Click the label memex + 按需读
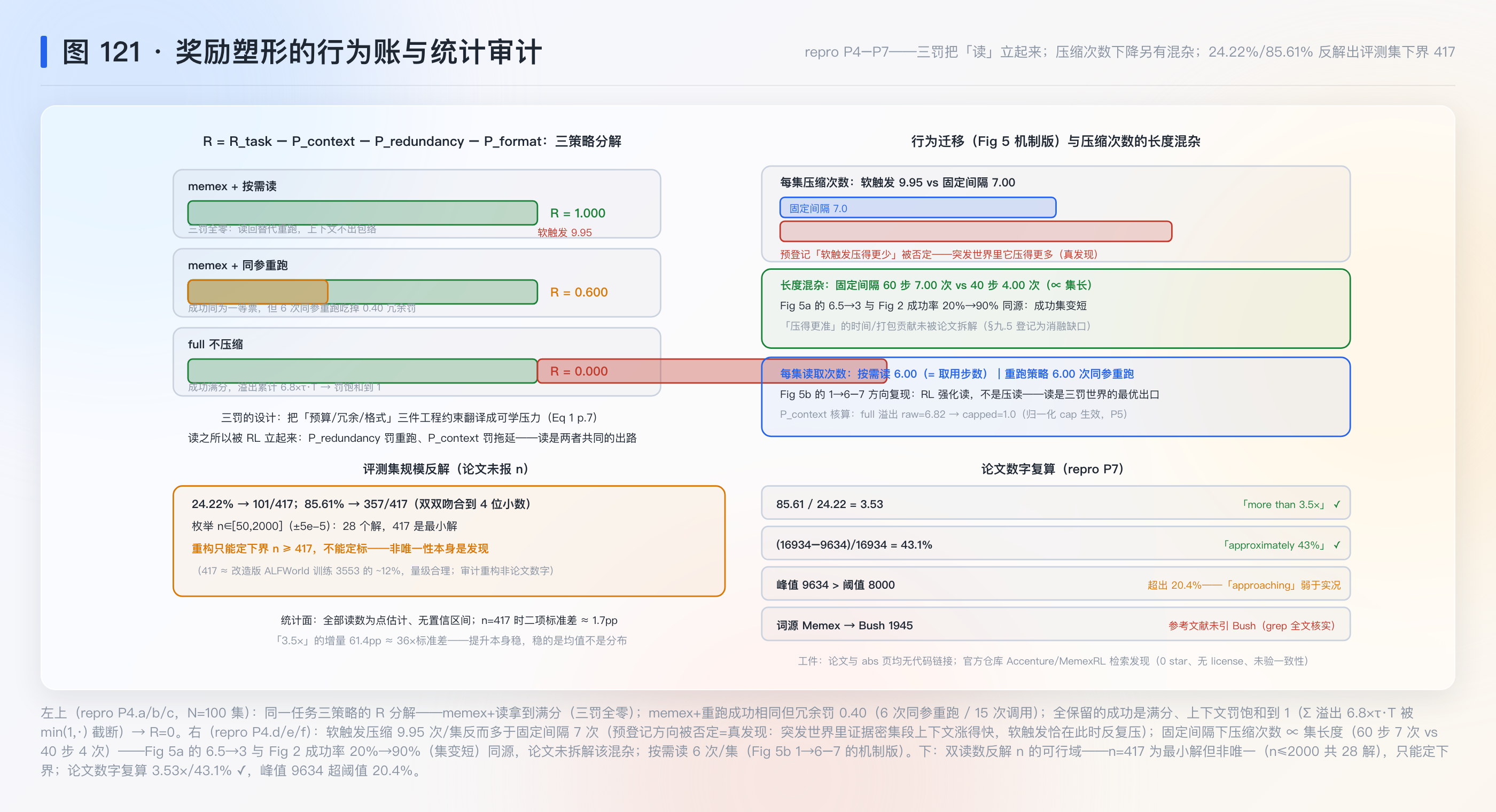The width and height of the screenshot is (1496, 812). pos(232,186)
